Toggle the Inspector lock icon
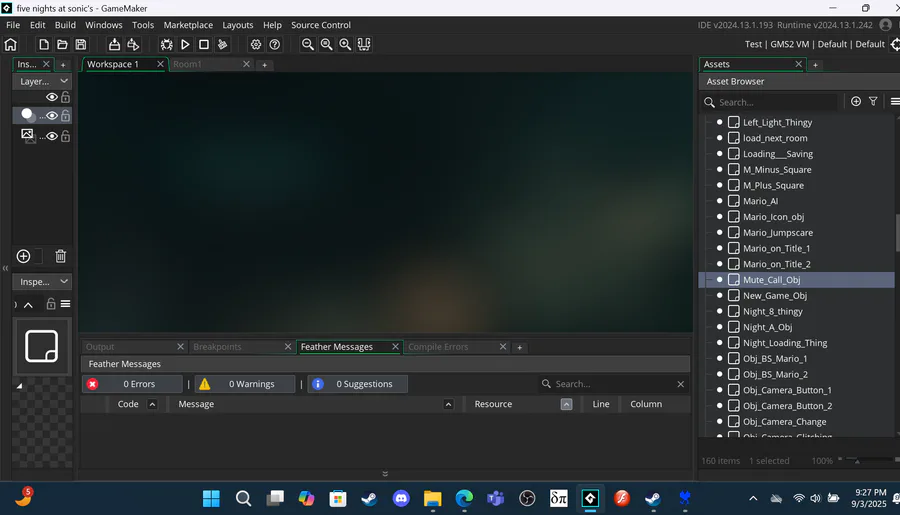 pos(51,304)
